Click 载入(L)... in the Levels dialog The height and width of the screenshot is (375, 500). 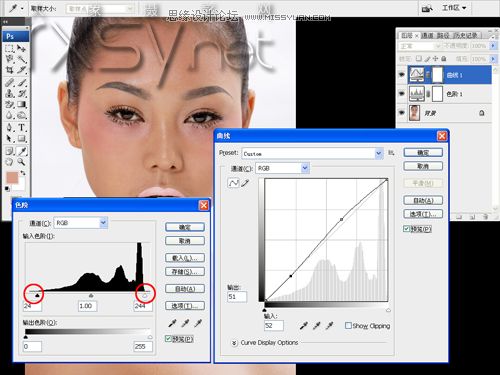[x=185, y=258]
